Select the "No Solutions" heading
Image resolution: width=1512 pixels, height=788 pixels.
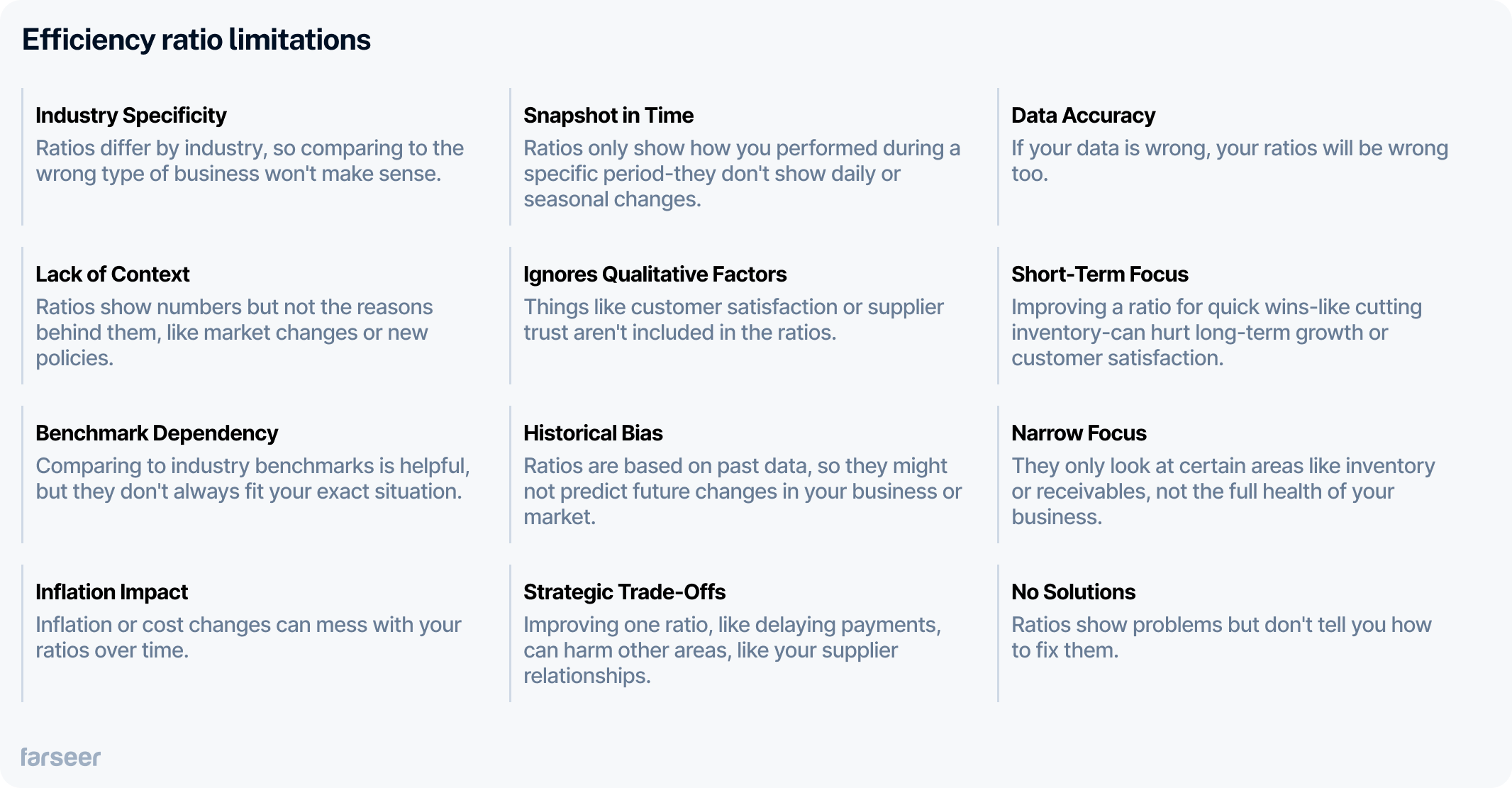[x=1073, y=592]
